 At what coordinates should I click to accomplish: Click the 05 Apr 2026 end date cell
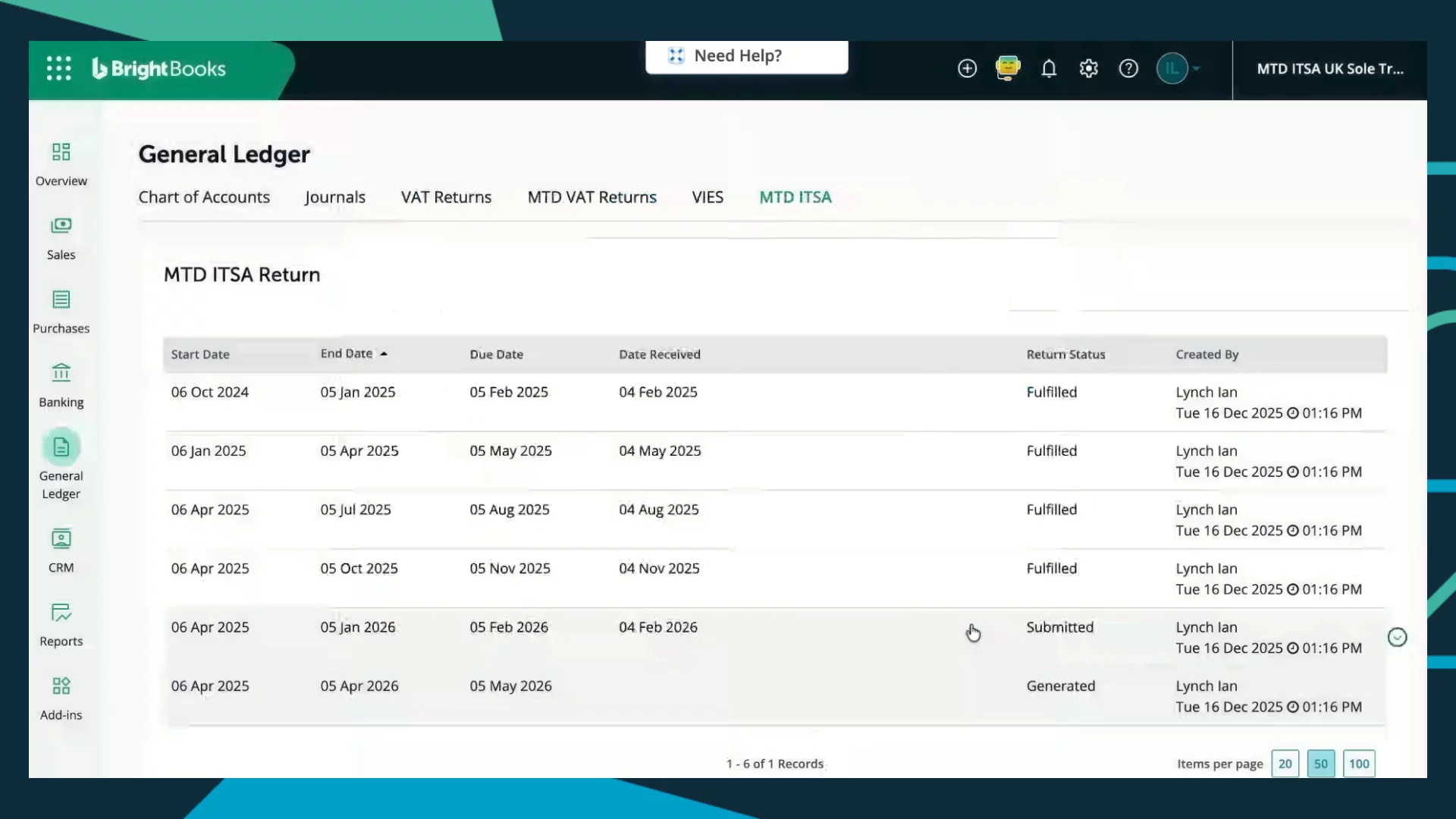(x=359, y=686)
